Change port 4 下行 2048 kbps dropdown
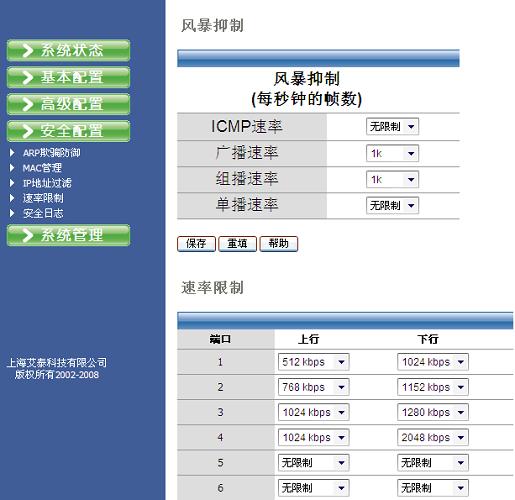Image resolution: width=515 pixels, height=500 pixels. [433, 437]
